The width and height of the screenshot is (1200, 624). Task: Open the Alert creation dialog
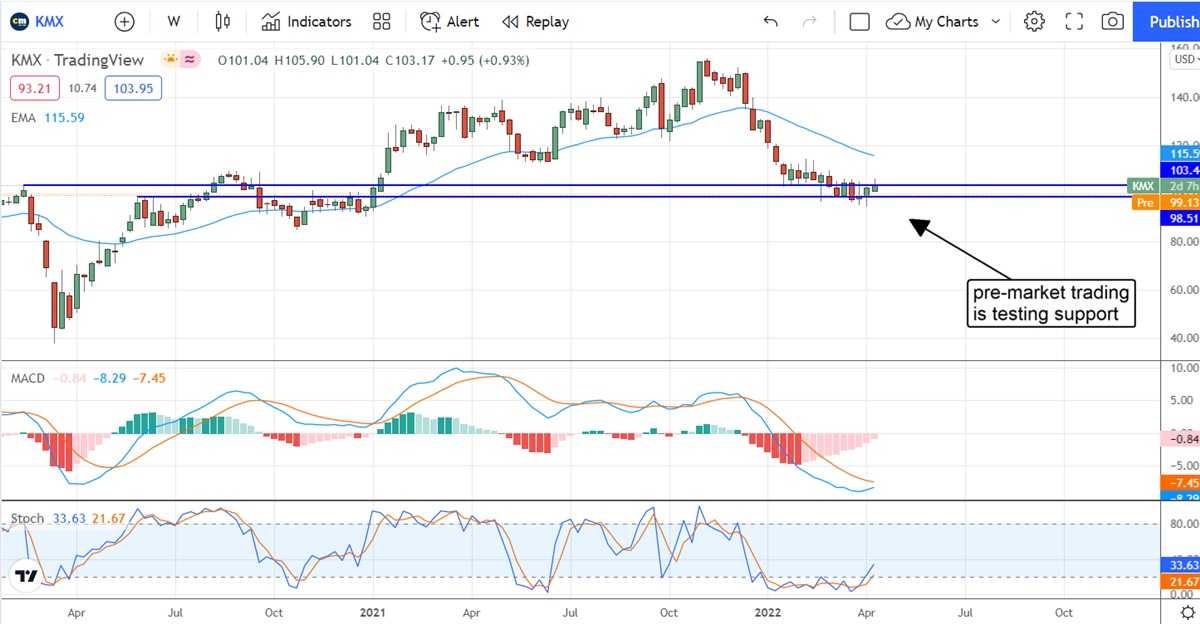pos(449,21)
